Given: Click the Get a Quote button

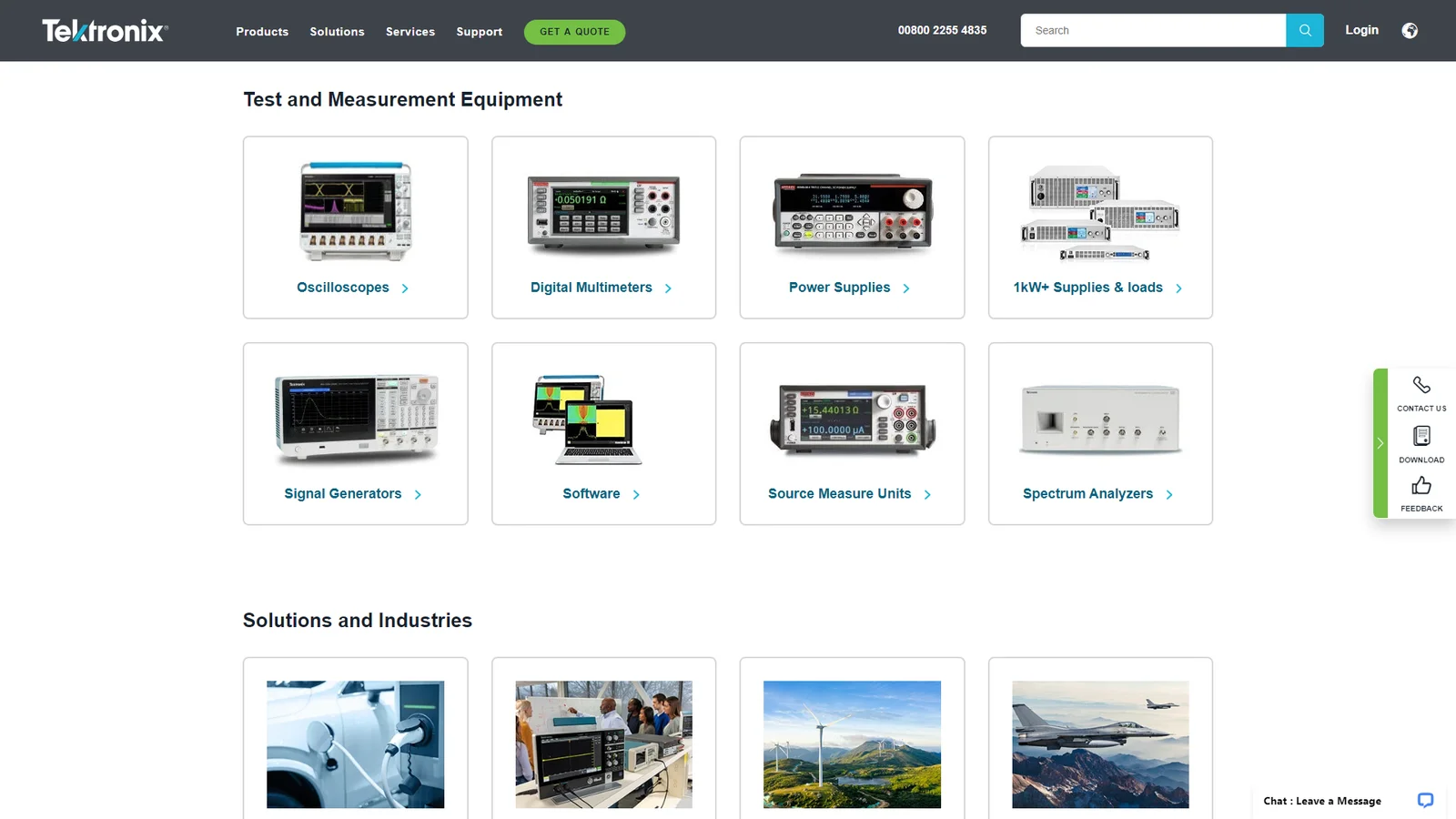Looking at the screenshot, I should 574,32.
